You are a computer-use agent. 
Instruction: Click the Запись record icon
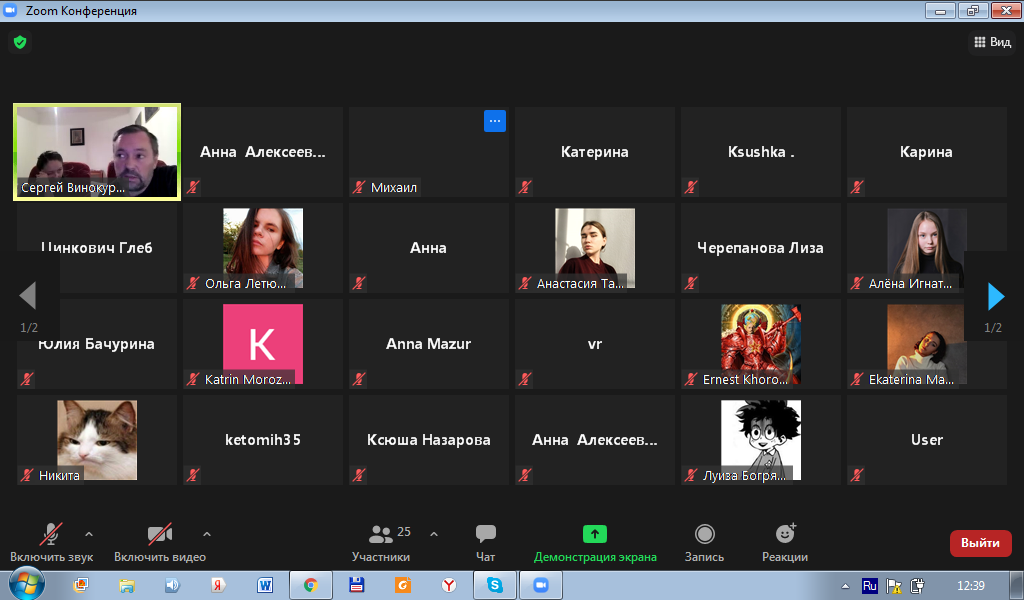(704, 534)
